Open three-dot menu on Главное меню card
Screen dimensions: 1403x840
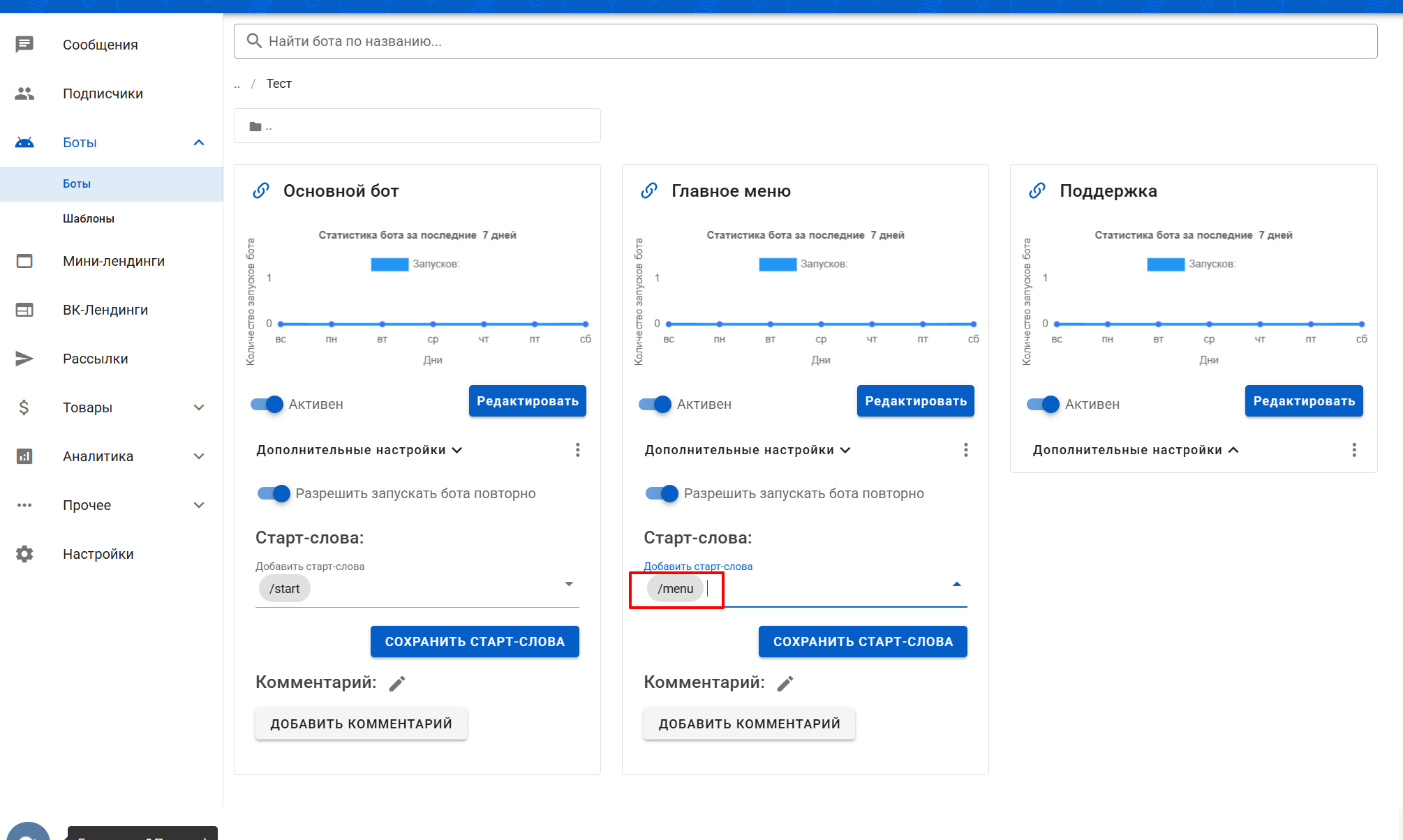[965, 450]
